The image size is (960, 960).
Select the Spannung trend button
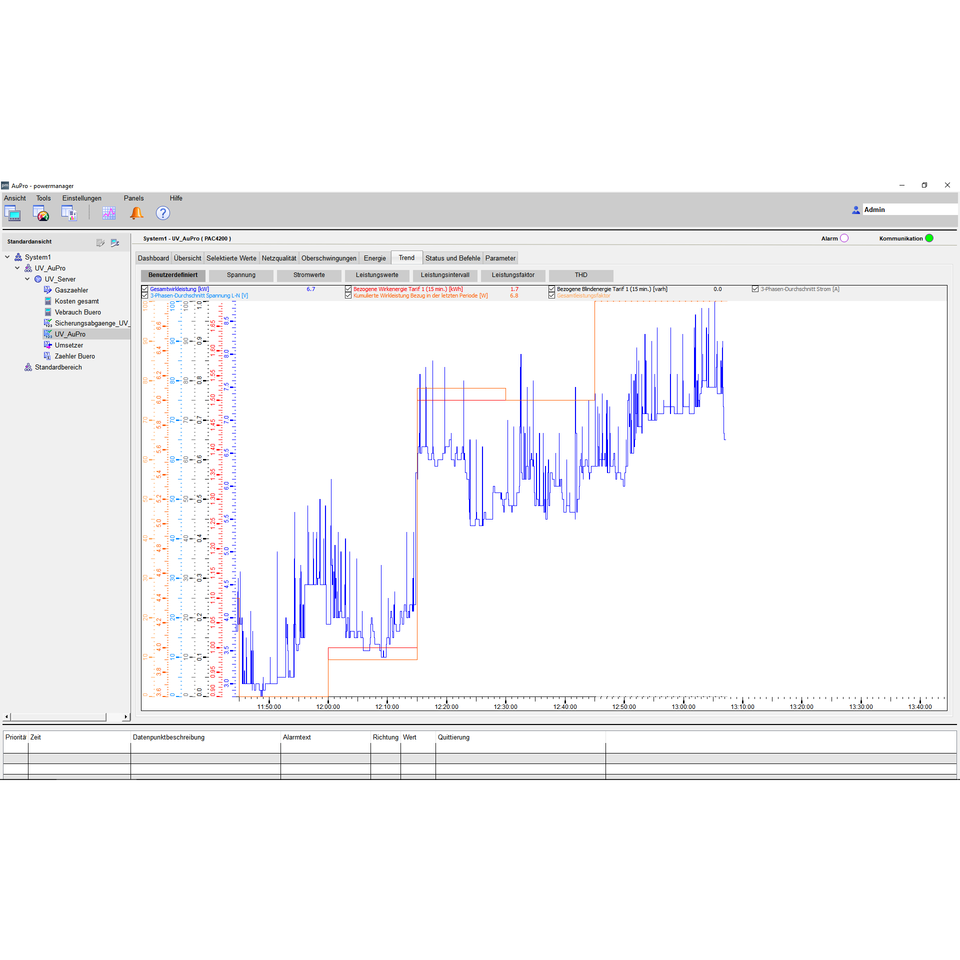[241, 276]
